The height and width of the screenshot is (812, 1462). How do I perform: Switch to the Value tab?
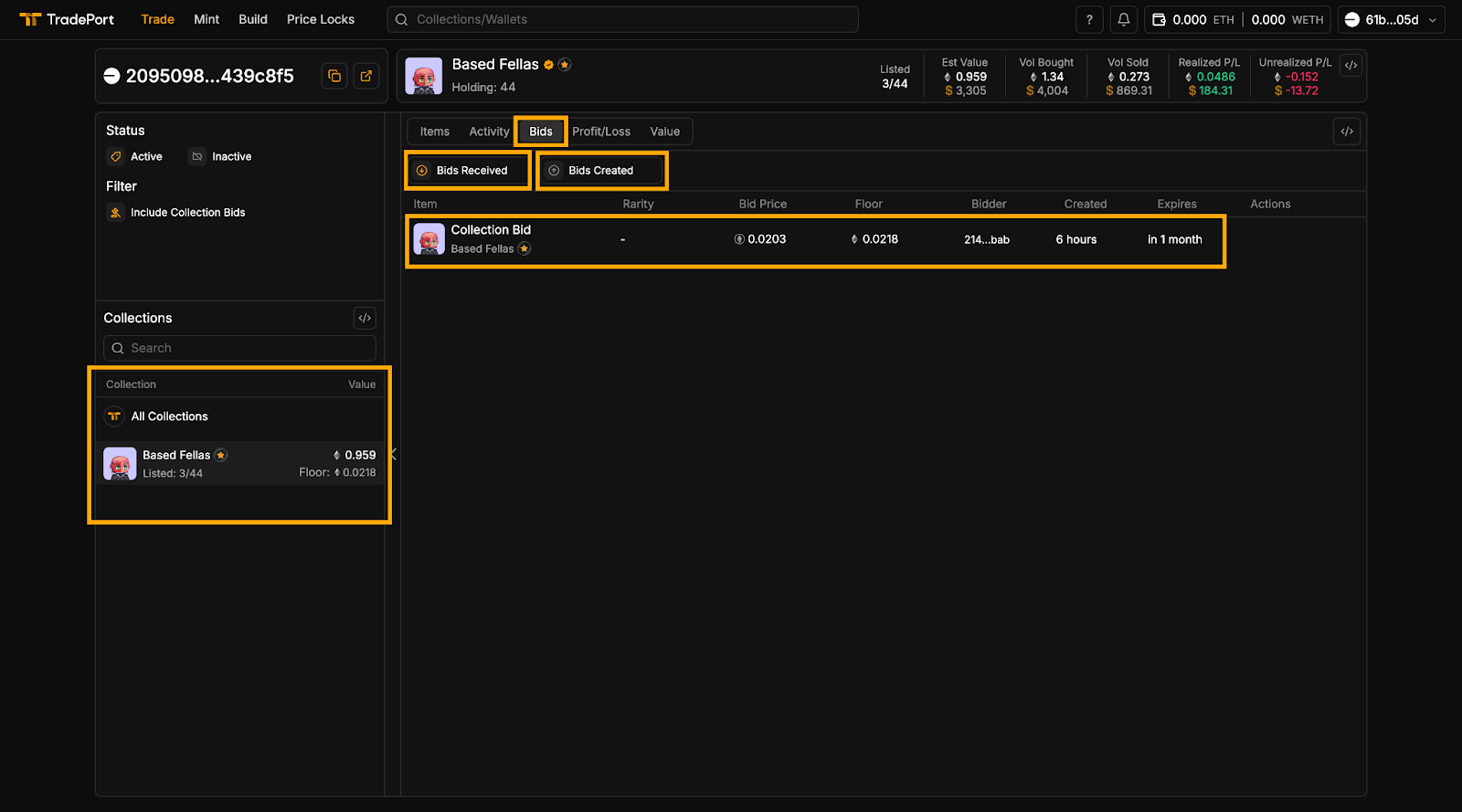coord(665,132)
